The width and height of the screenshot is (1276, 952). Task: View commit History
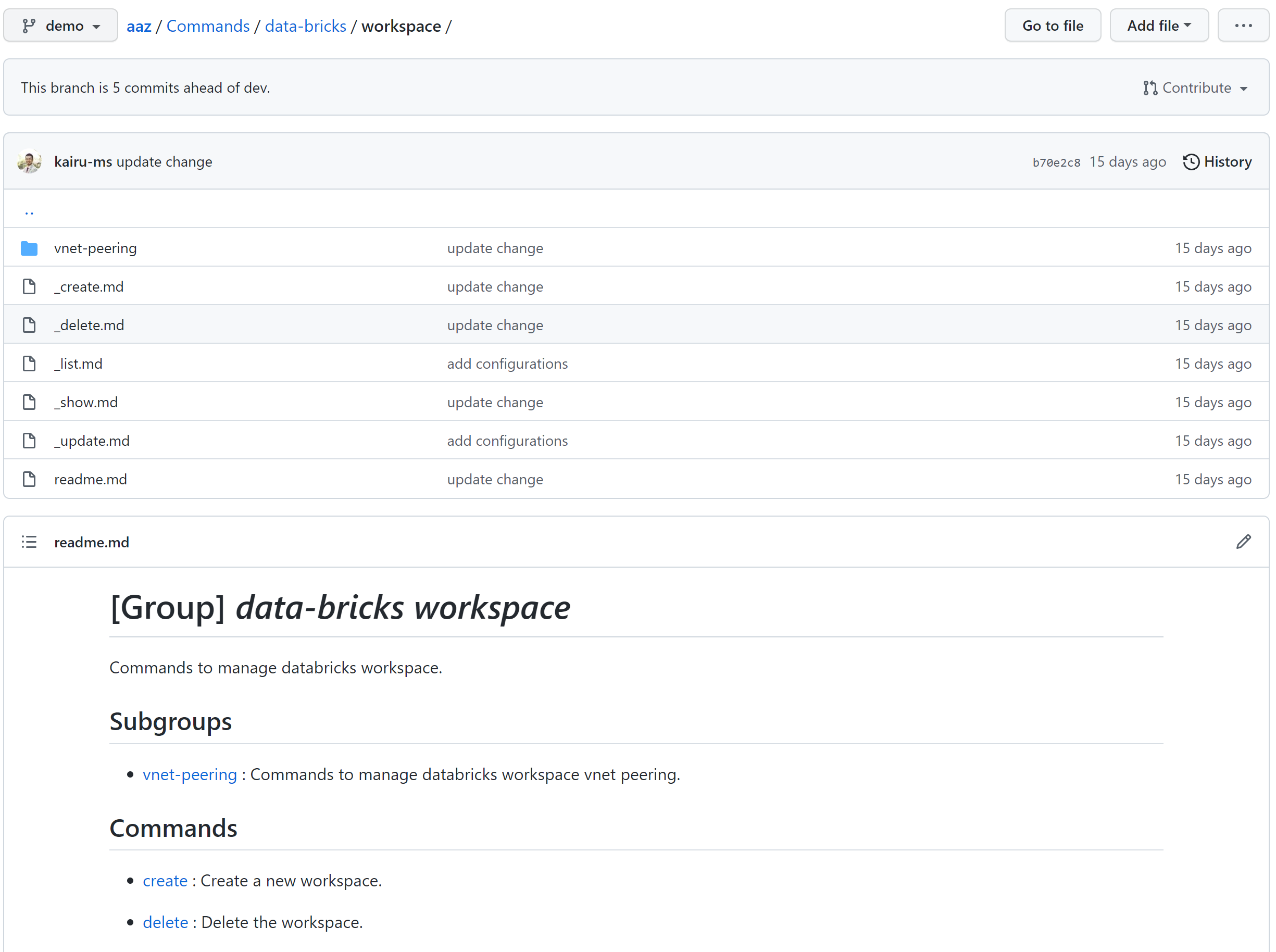(x=1217, y=162)
